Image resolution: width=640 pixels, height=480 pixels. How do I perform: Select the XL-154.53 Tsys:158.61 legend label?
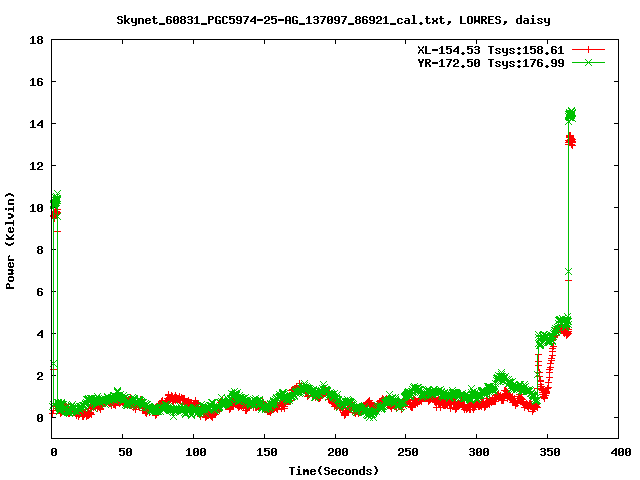(x=490, y=50)
